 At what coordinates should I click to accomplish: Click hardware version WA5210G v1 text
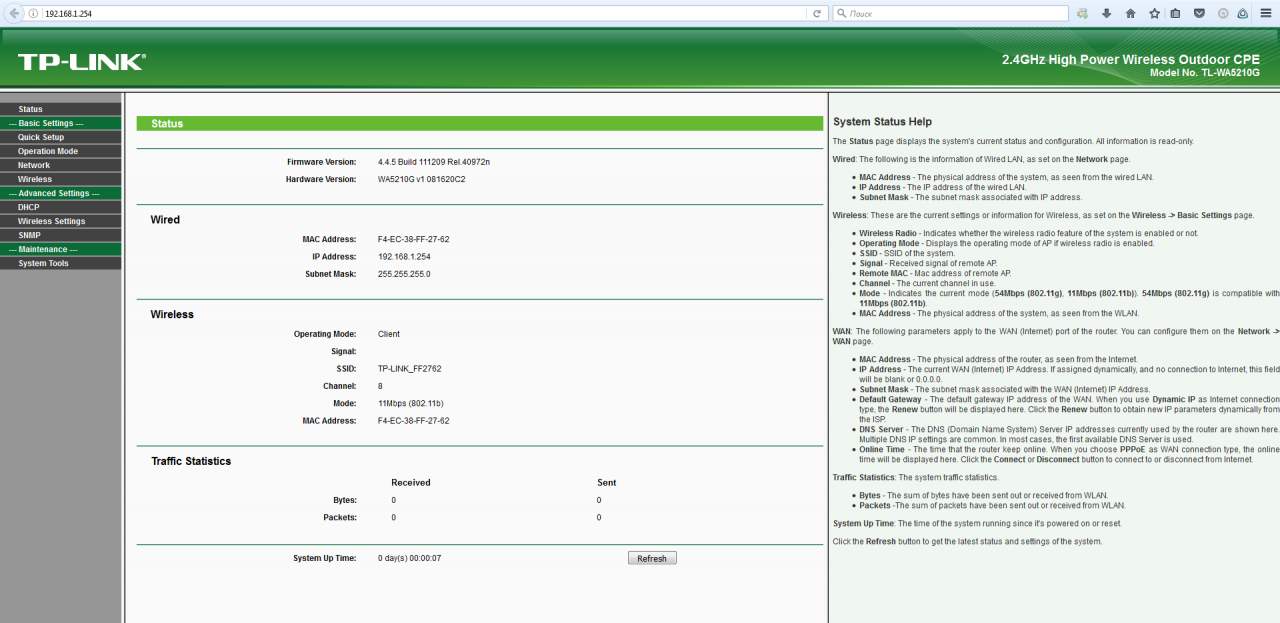(421, 179)
